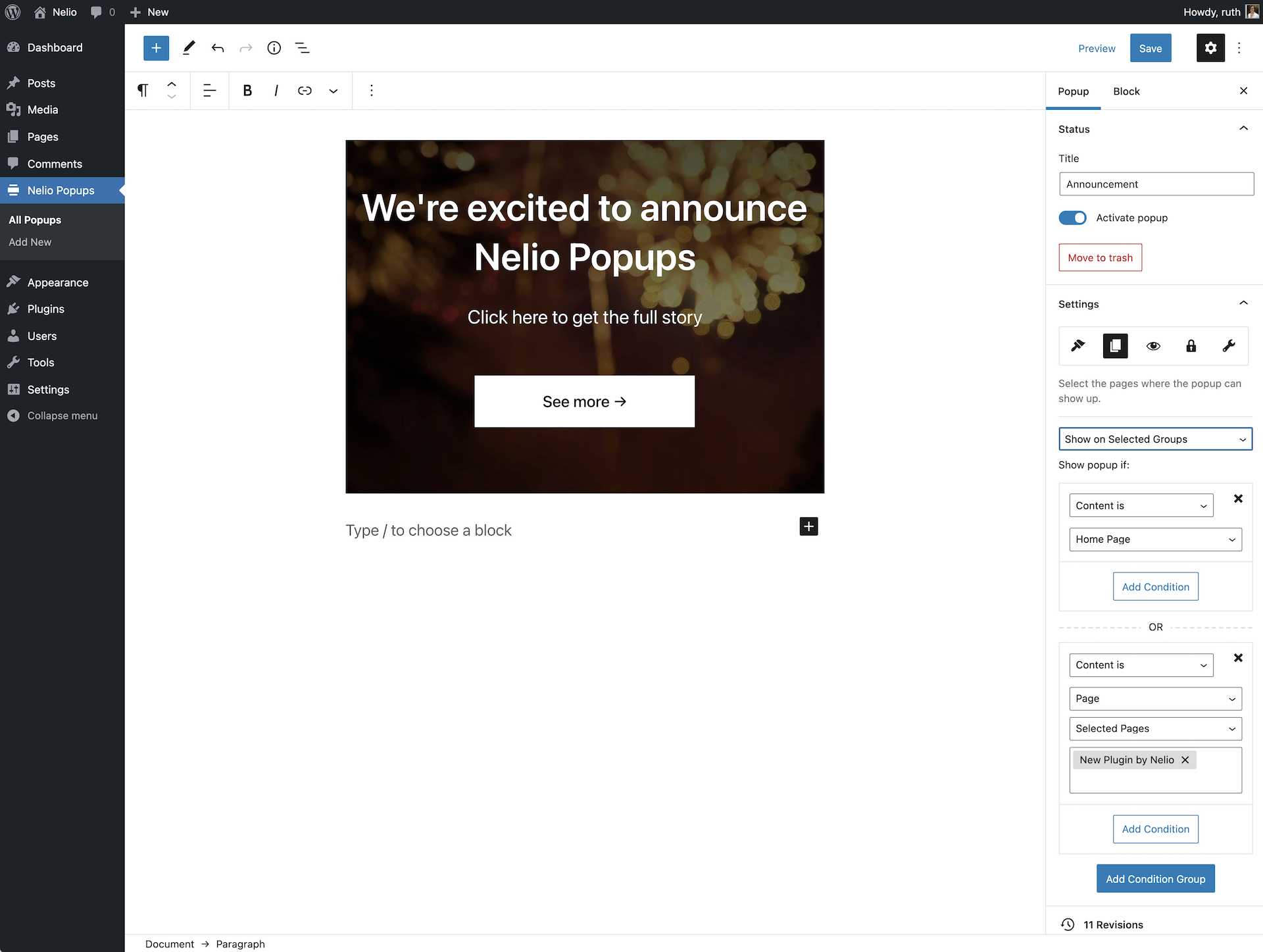This screenshot has height=952, width=1263.
Task: Click the 'Move to trash' button
Action: tap(1100, 257)
